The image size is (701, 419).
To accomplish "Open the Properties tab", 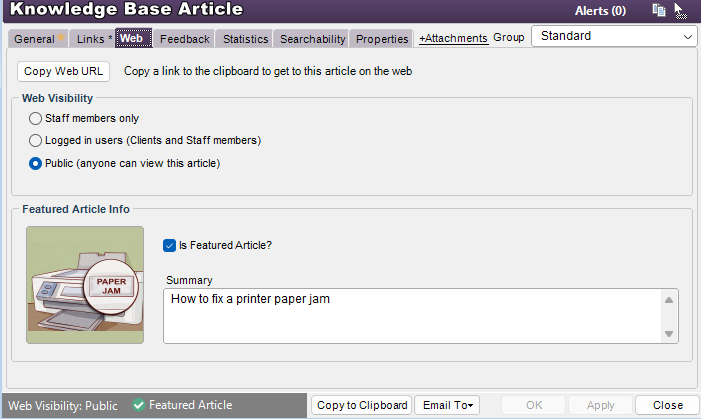I will click(x=381, y=39).
